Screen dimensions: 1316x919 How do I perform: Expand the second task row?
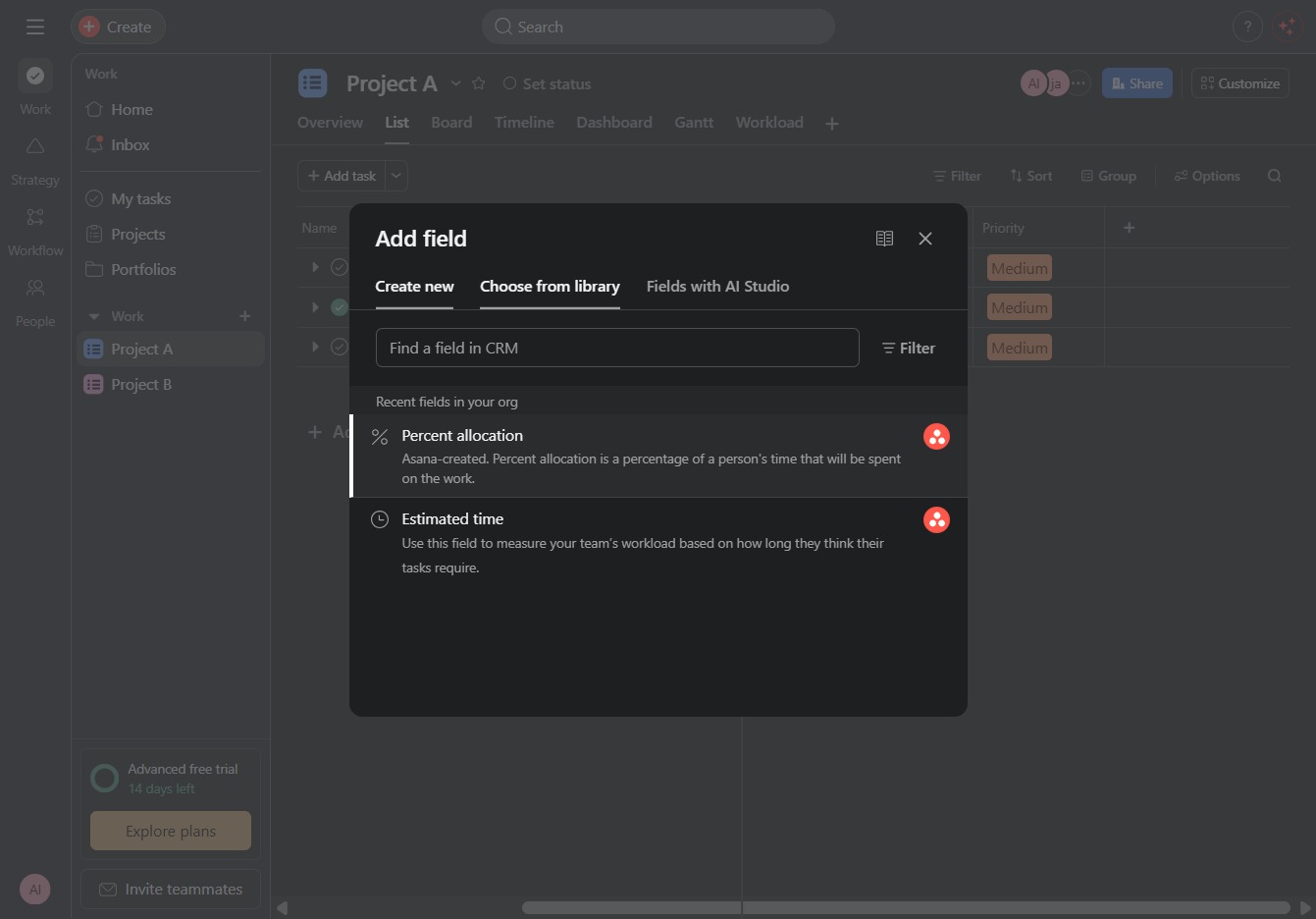pyautogui.click(x=315, y=307)
